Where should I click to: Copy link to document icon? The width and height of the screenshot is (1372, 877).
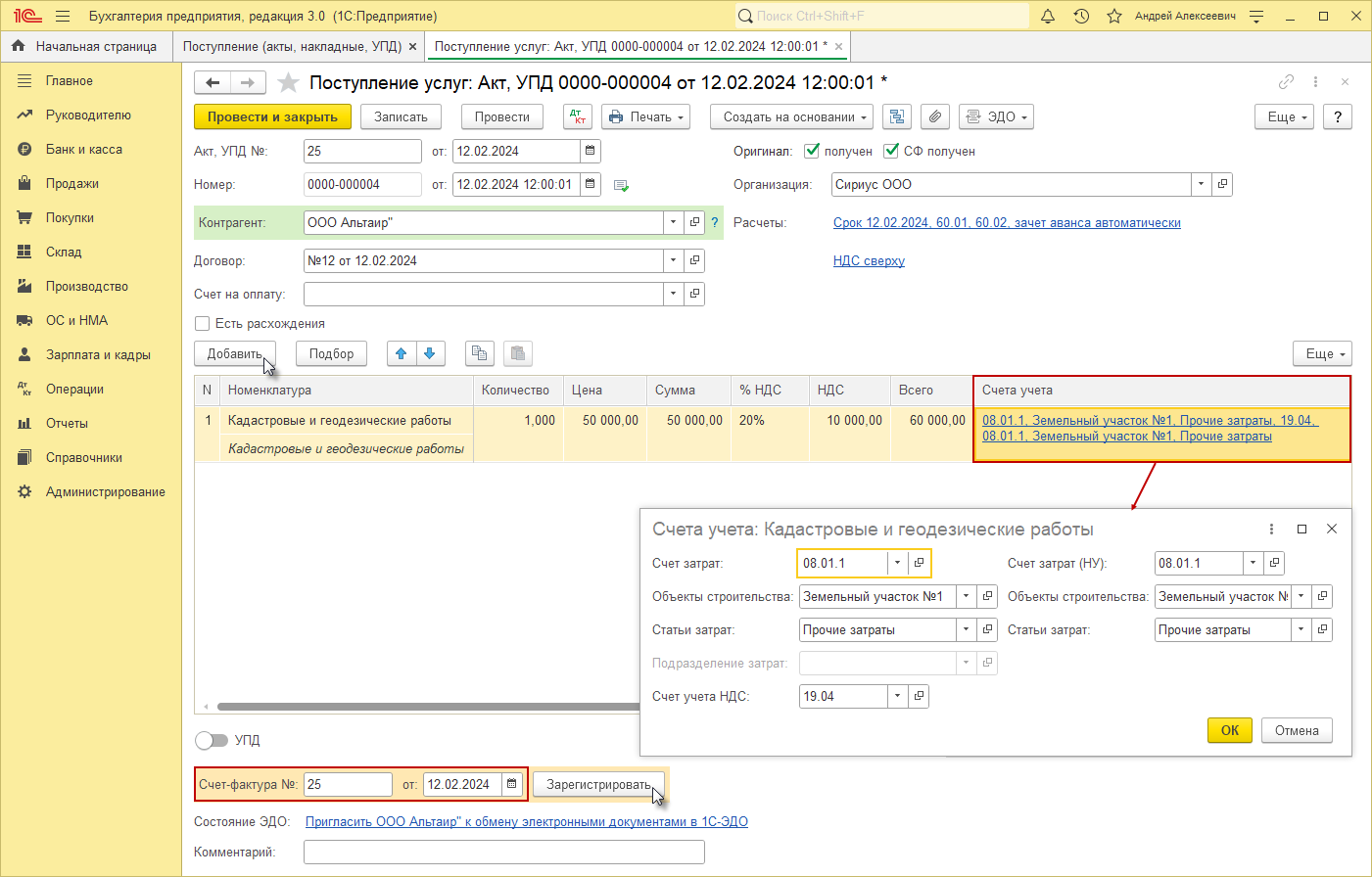(x=1286, y=82)
